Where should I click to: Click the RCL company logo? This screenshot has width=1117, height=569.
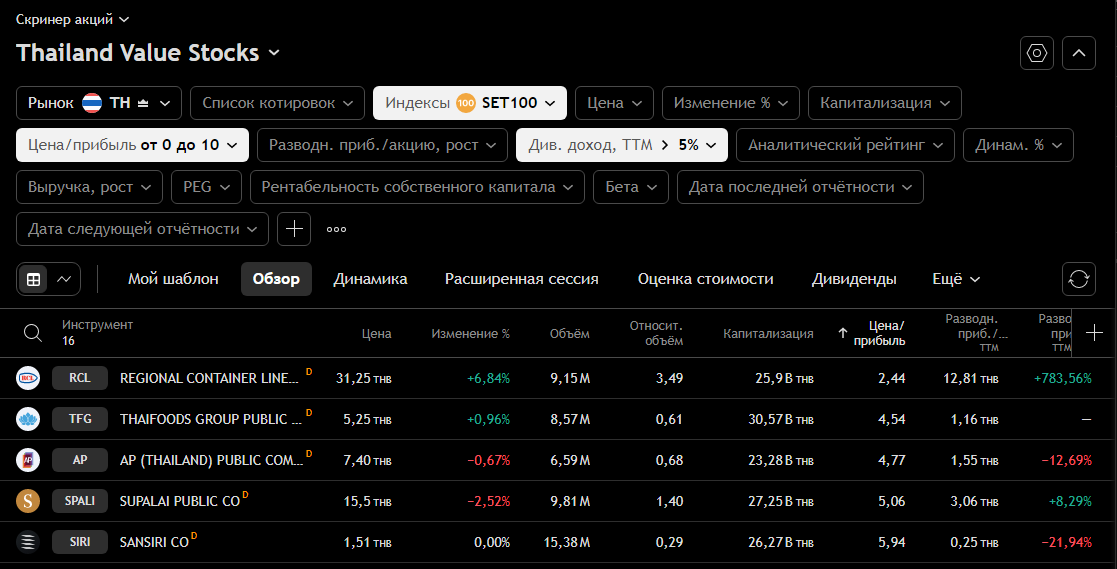pyautogui.click(x=28, y=378)
